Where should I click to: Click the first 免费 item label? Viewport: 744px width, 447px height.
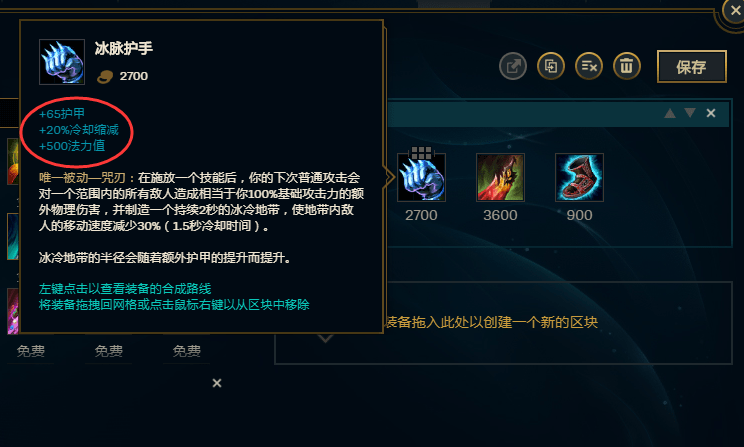pos(31,351)
